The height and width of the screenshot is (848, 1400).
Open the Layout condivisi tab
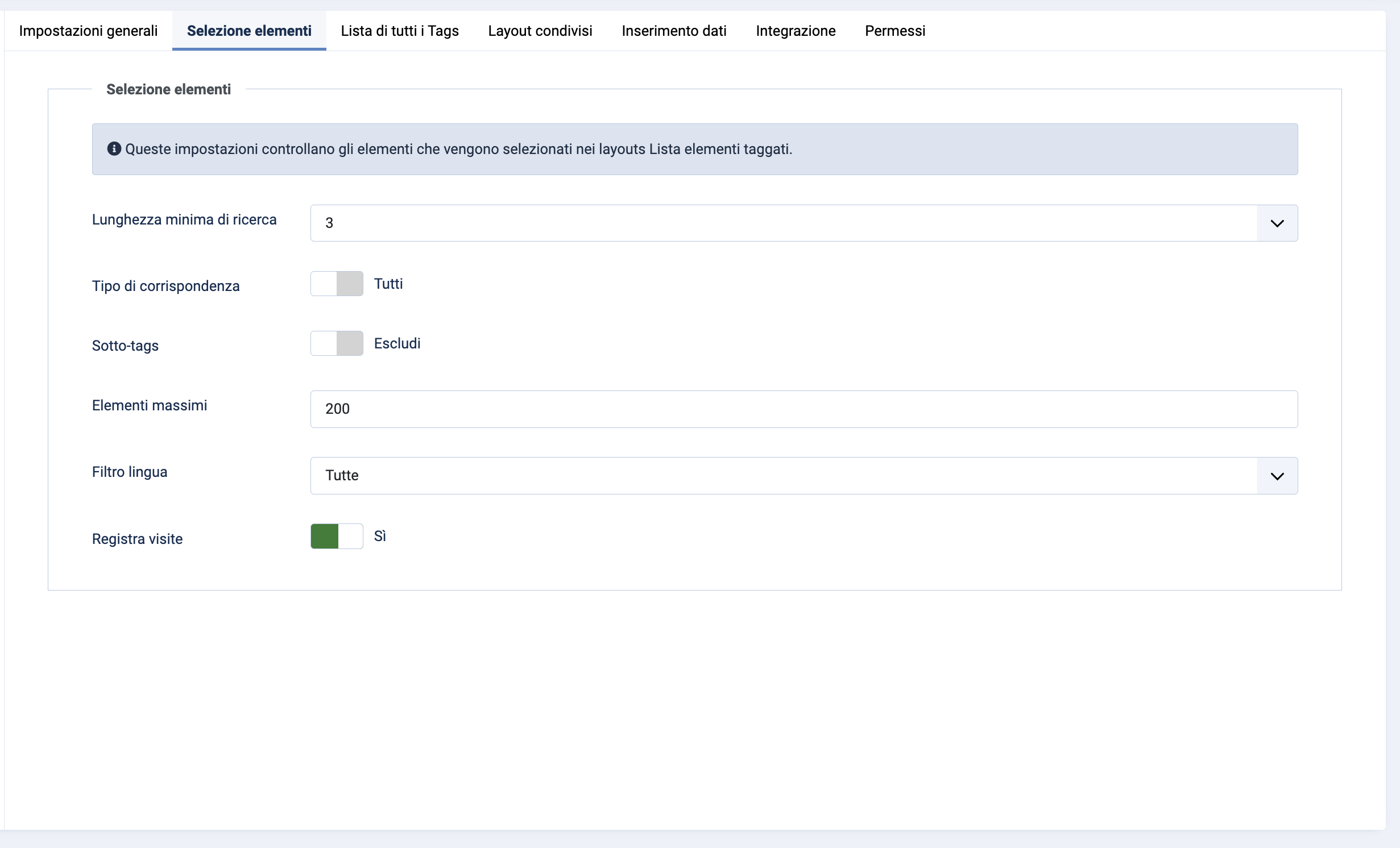coord(540,31)
